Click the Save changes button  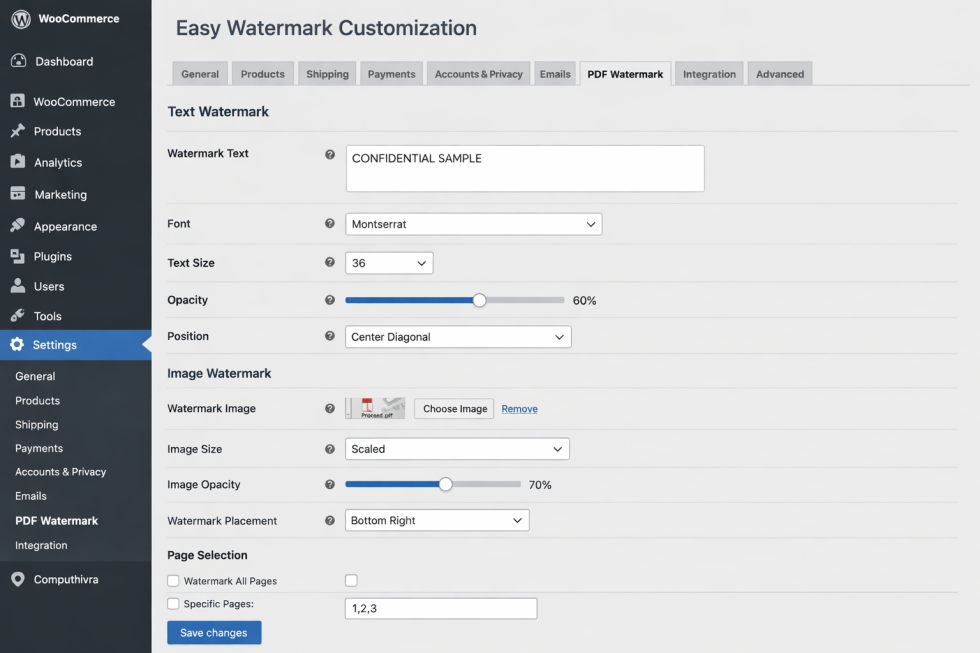click(x=214, y=632)
